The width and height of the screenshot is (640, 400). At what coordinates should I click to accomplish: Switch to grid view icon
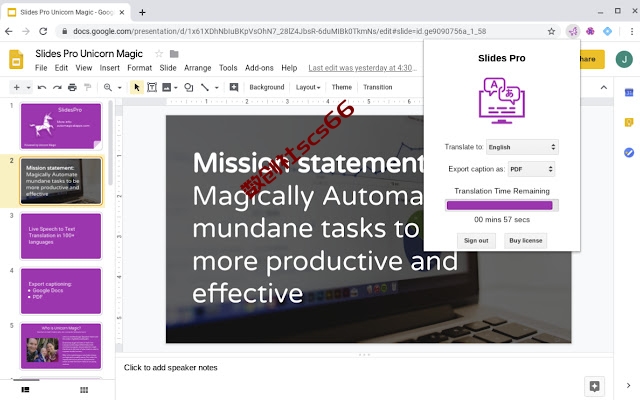(84, 390)
